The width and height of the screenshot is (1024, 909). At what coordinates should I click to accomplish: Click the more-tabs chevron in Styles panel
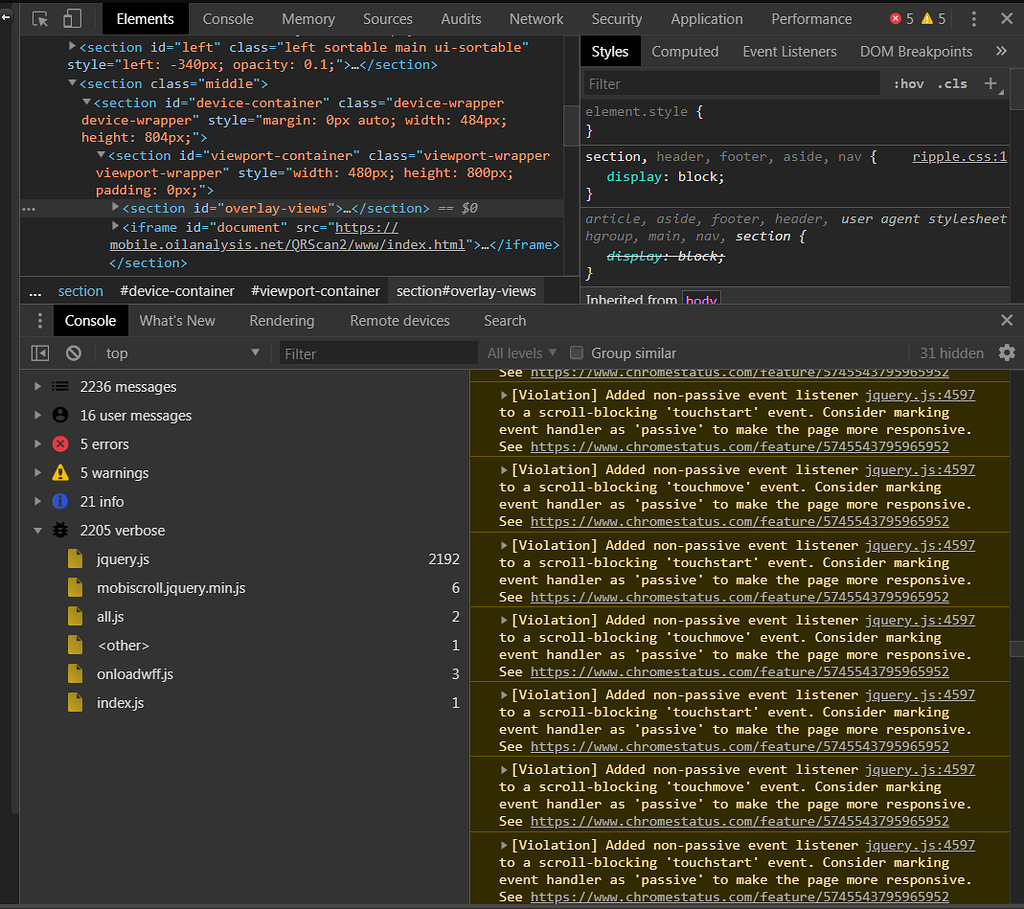(1001, 51)
